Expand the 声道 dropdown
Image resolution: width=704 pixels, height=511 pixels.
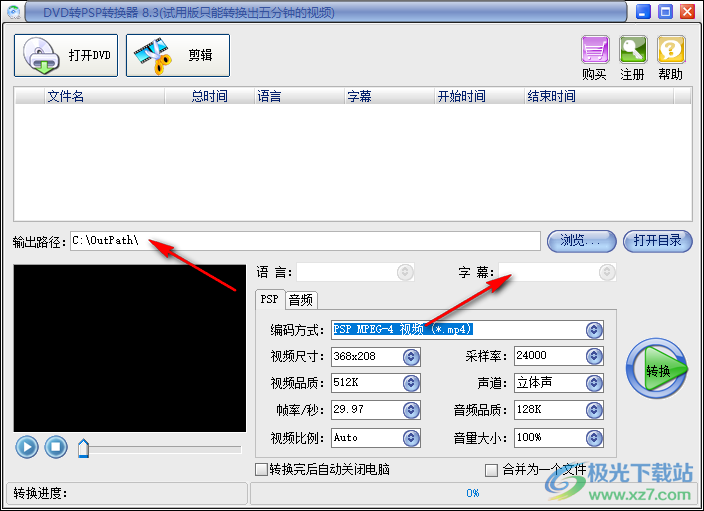tap(594, 383)
